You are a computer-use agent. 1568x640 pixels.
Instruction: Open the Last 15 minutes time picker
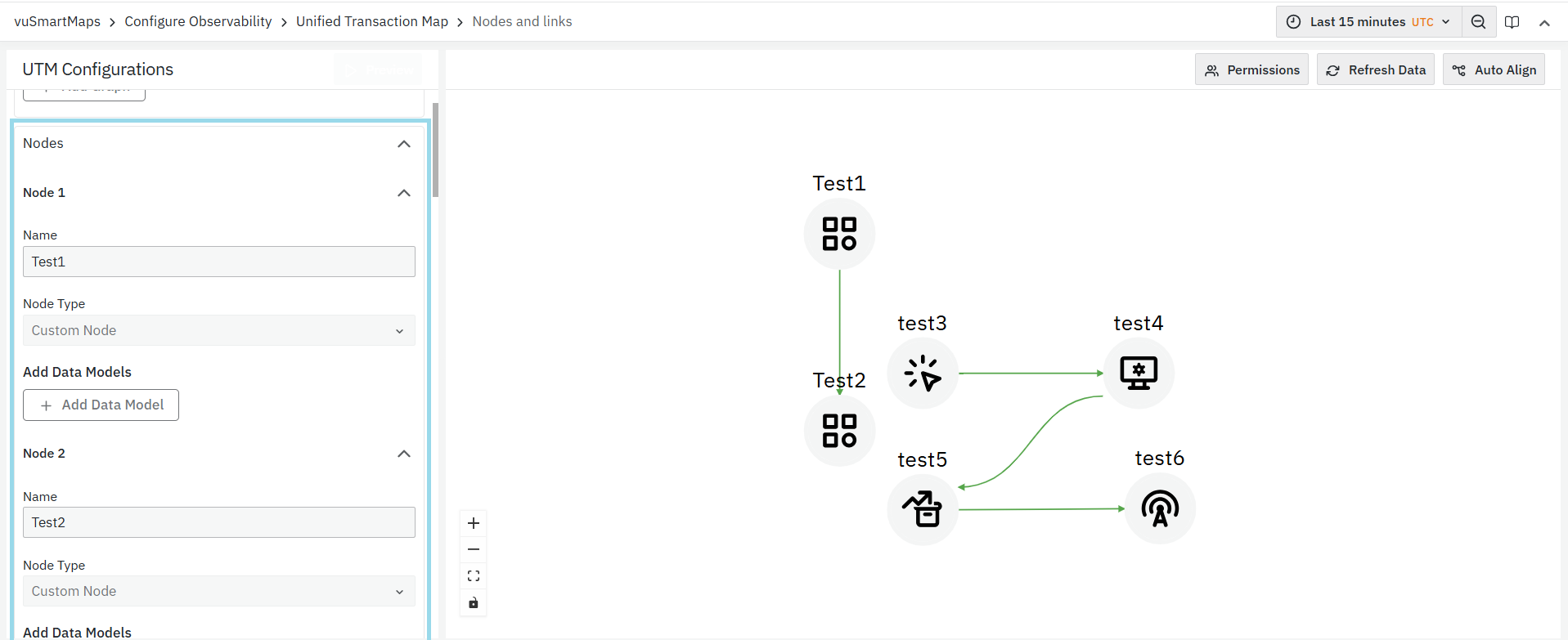[x=1368, y=22]
